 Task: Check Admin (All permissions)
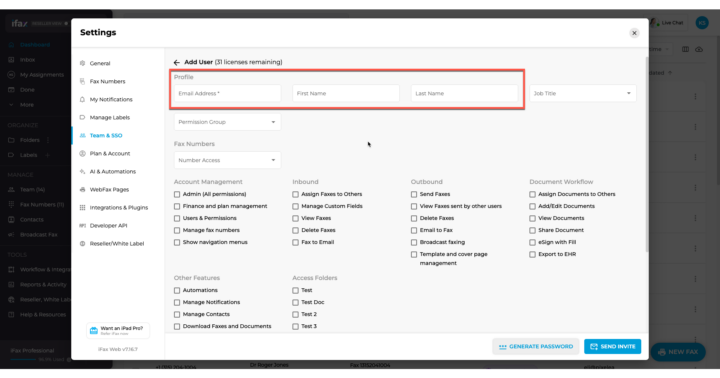pyautogui.click(x=177, y=194)
